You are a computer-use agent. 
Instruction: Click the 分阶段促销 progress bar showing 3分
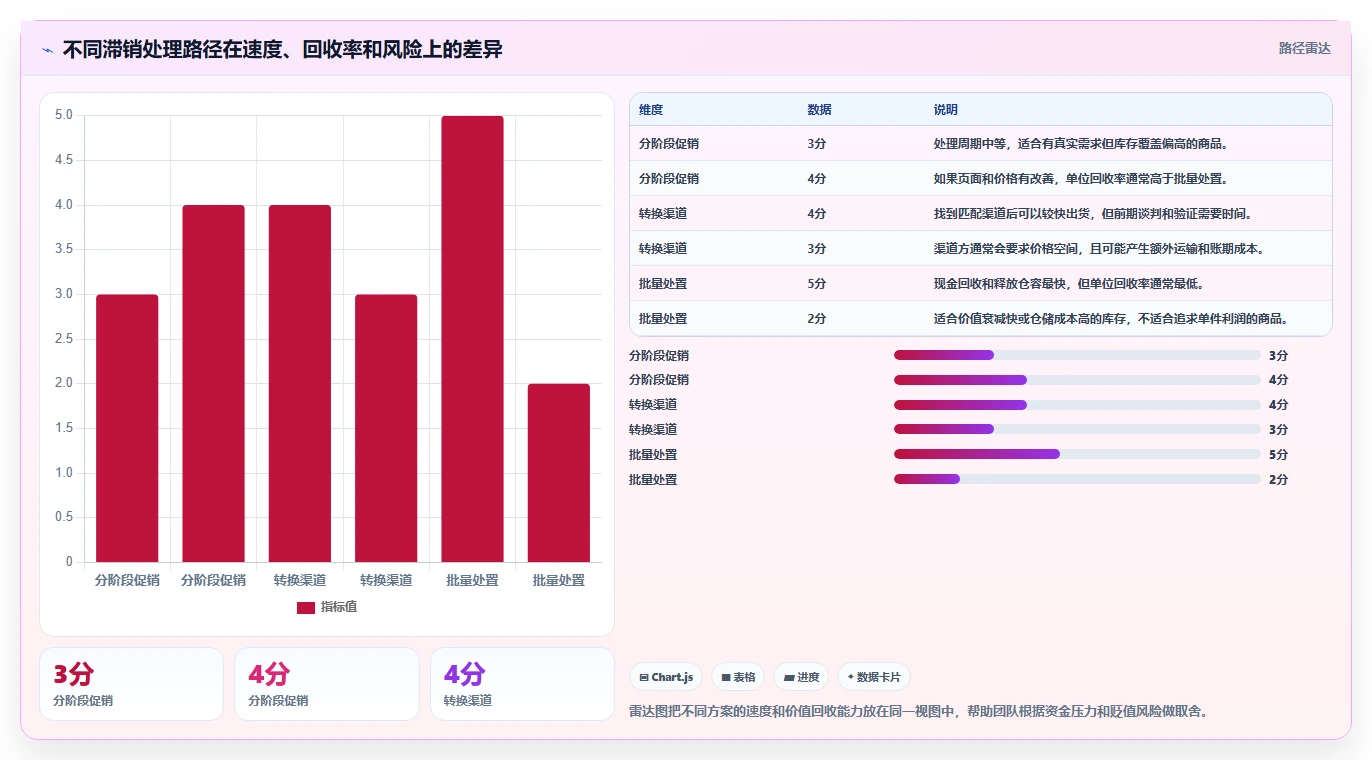click(x=1077, y=355)
